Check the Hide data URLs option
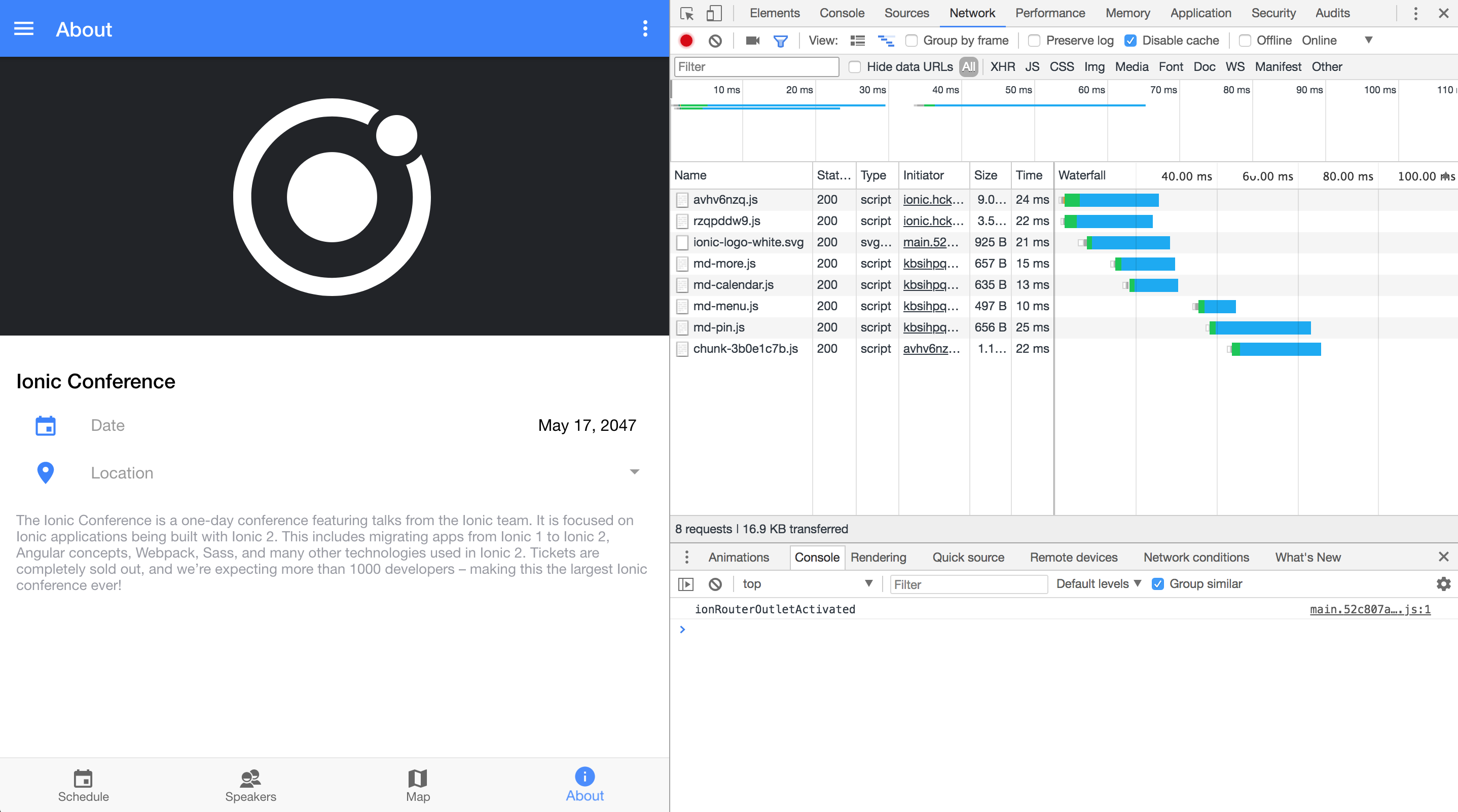 pos(855,67)
